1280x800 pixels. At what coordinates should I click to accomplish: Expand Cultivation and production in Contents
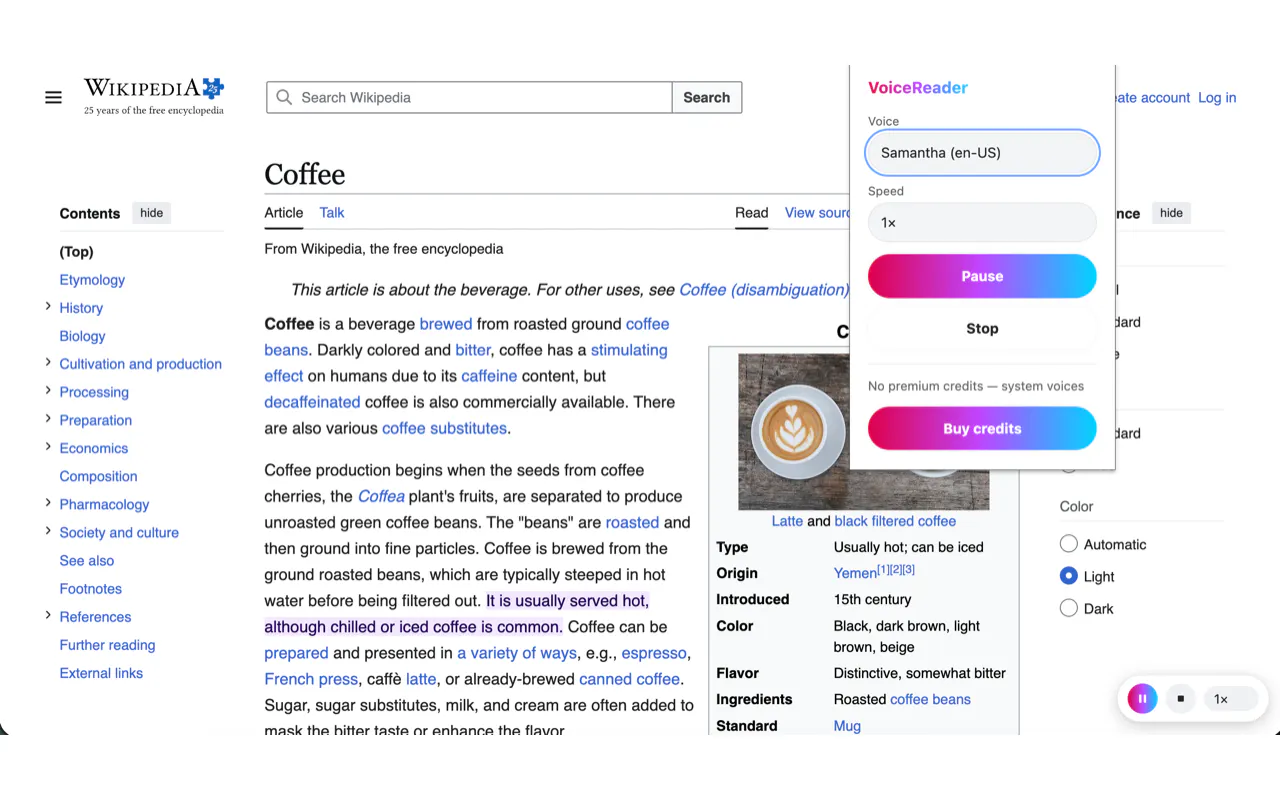click(x=48, y=363)
